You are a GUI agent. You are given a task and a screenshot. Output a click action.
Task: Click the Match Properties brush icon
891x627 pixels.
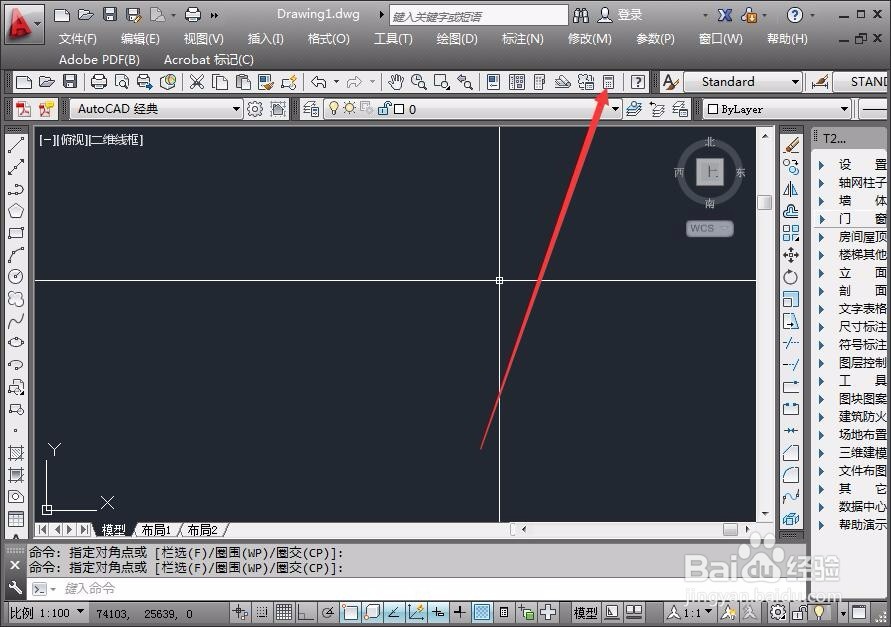pyautogui.click(x=265, y=82)
